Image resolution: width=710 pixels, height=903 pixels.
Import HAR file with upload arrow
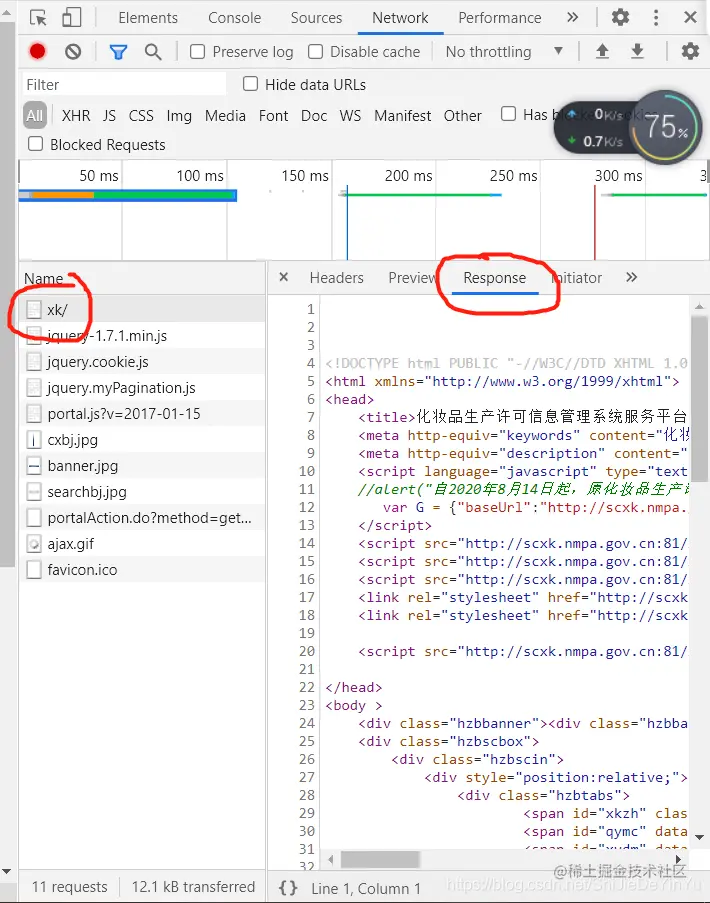(x=602, y=51)
